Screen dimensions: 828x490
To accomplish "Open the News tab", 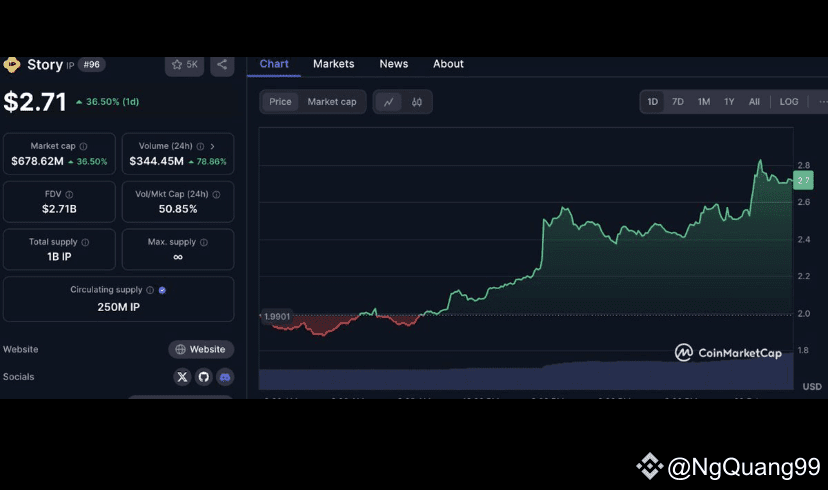I will click(394, 64).
